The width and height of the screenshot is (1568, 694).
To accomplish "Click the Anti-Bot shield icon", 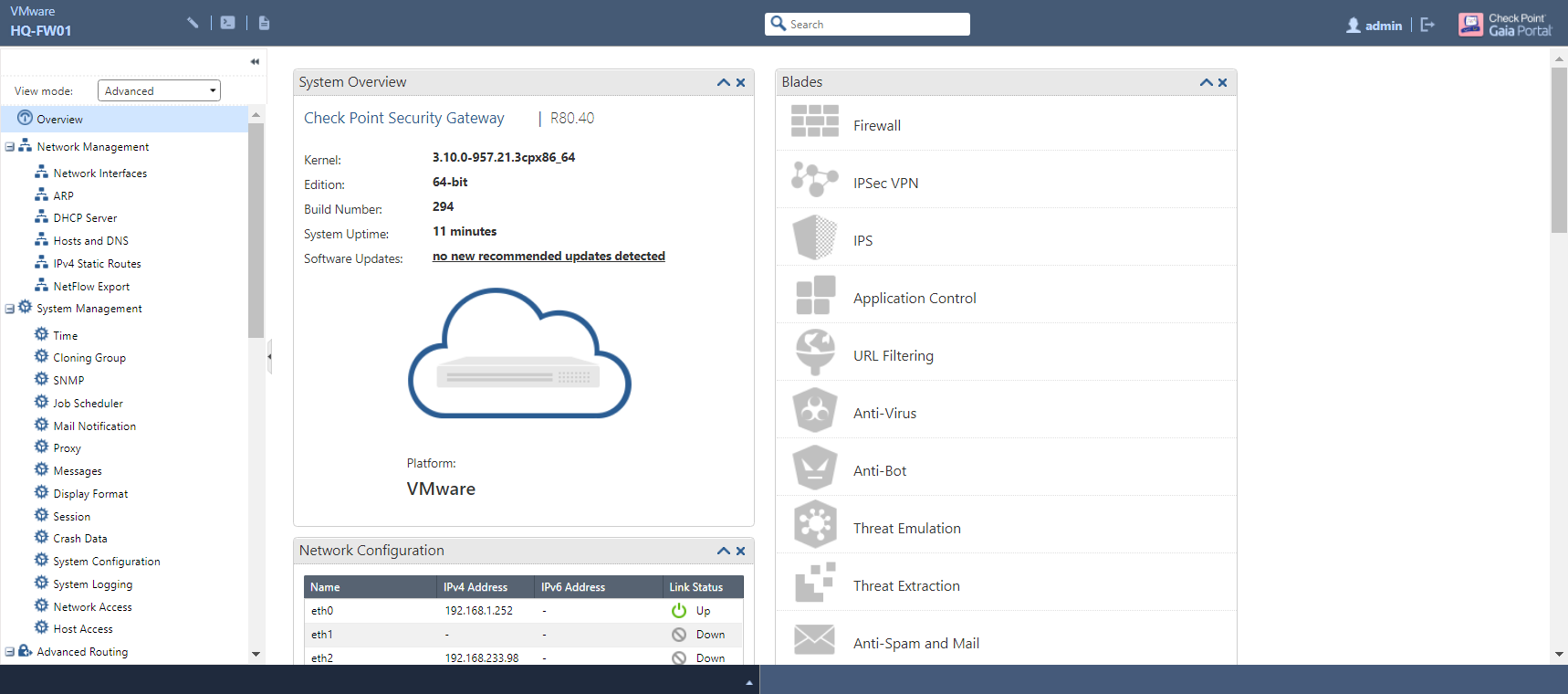I will (x=815, y=468).
